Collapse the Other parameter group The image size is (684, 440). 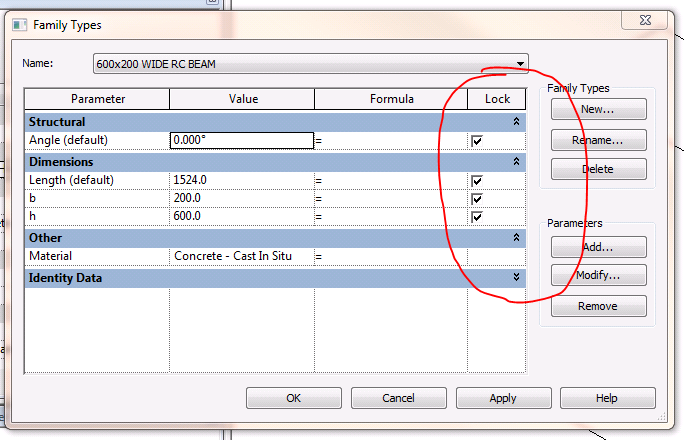pos(516,238)
